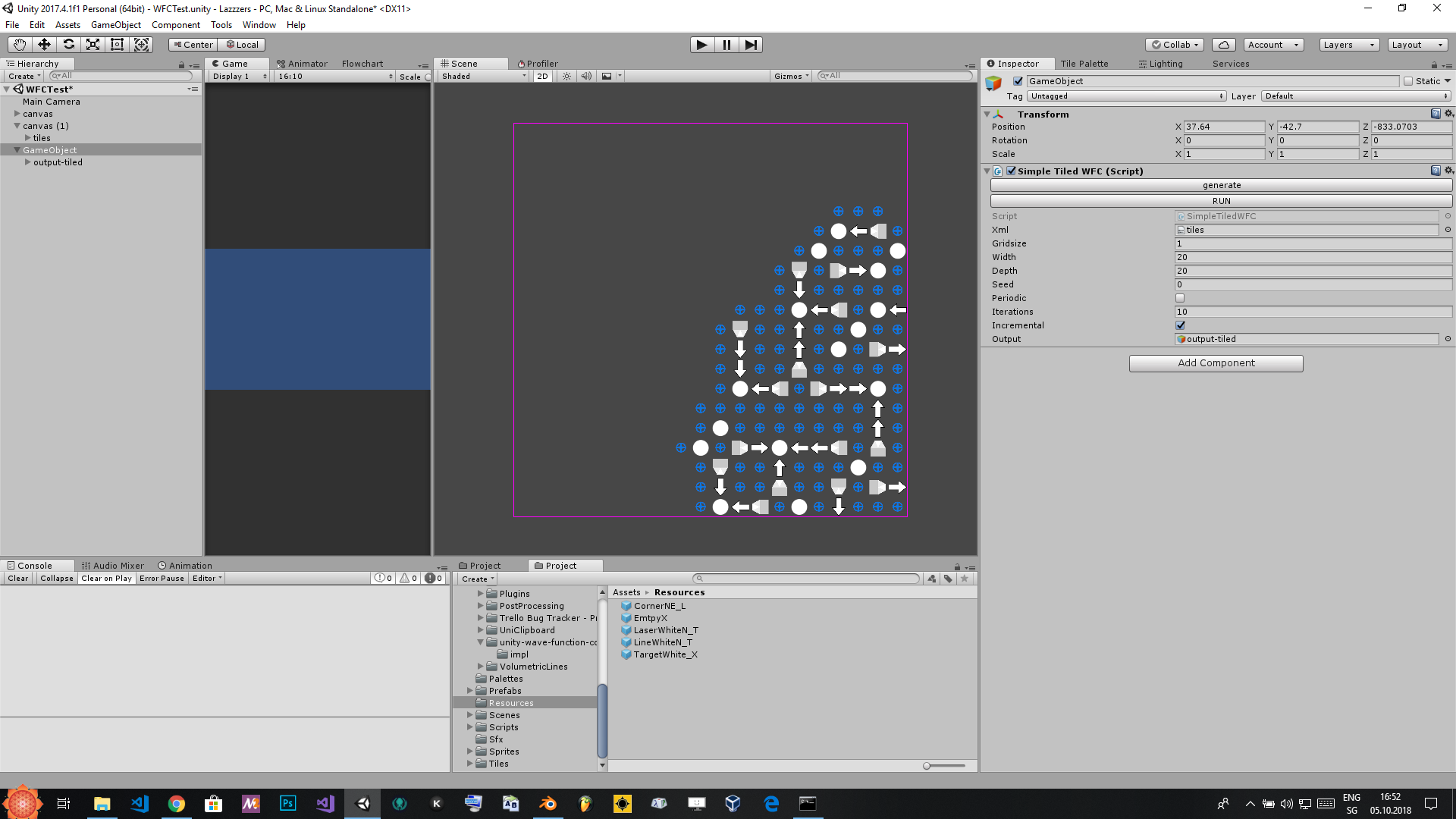Screen dimensions: 1456x819
Task: Switch to Lighting tab
Action: (1161, 64)
